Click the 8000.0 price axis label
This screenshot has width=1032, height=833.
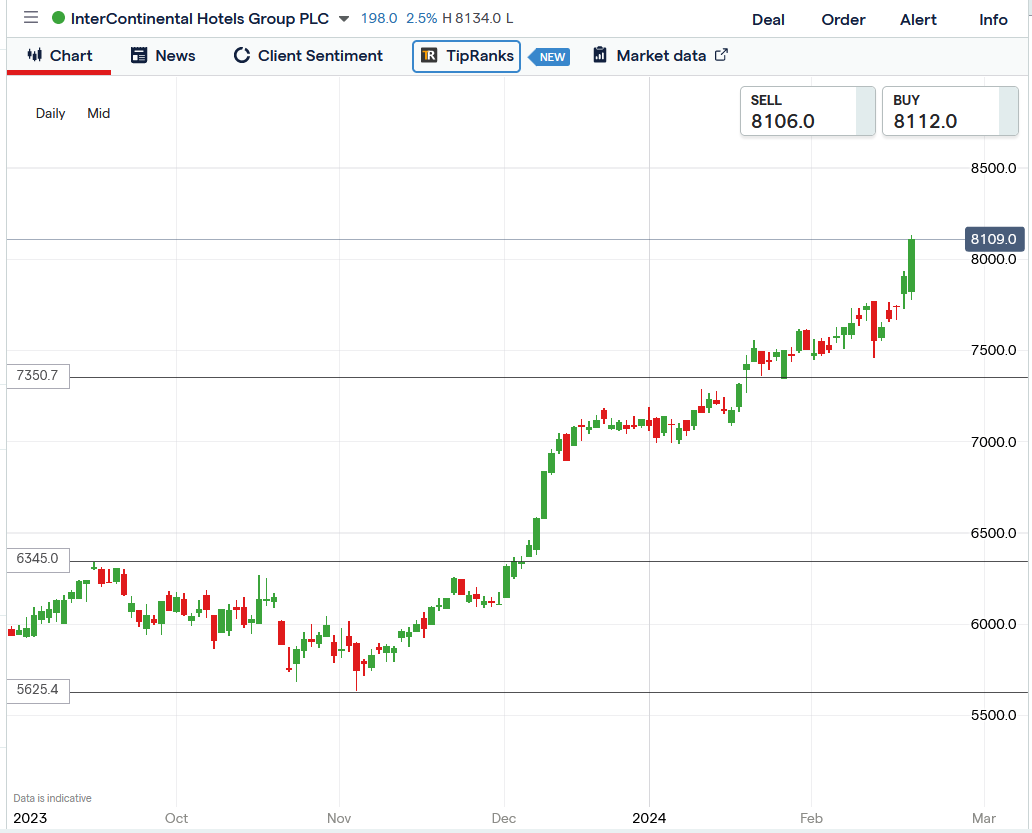(x=993, y=259)
